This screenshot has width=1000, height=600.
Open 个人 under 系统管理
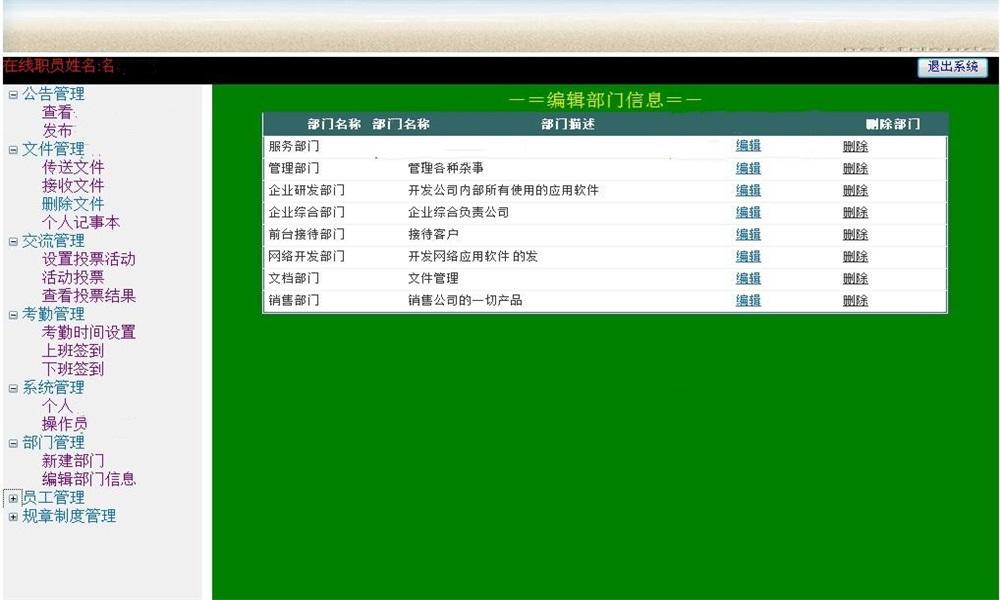[57, 406]
